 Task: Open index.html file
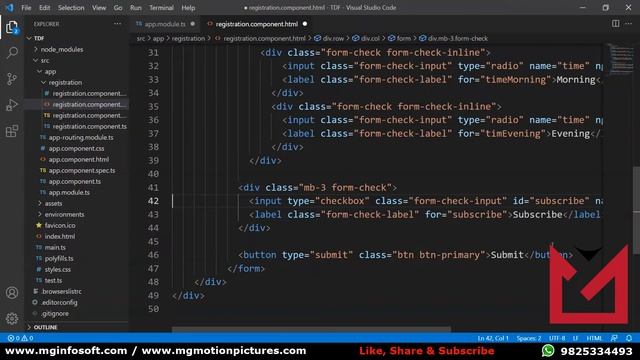pyautogui.click(x=60, y=236)
